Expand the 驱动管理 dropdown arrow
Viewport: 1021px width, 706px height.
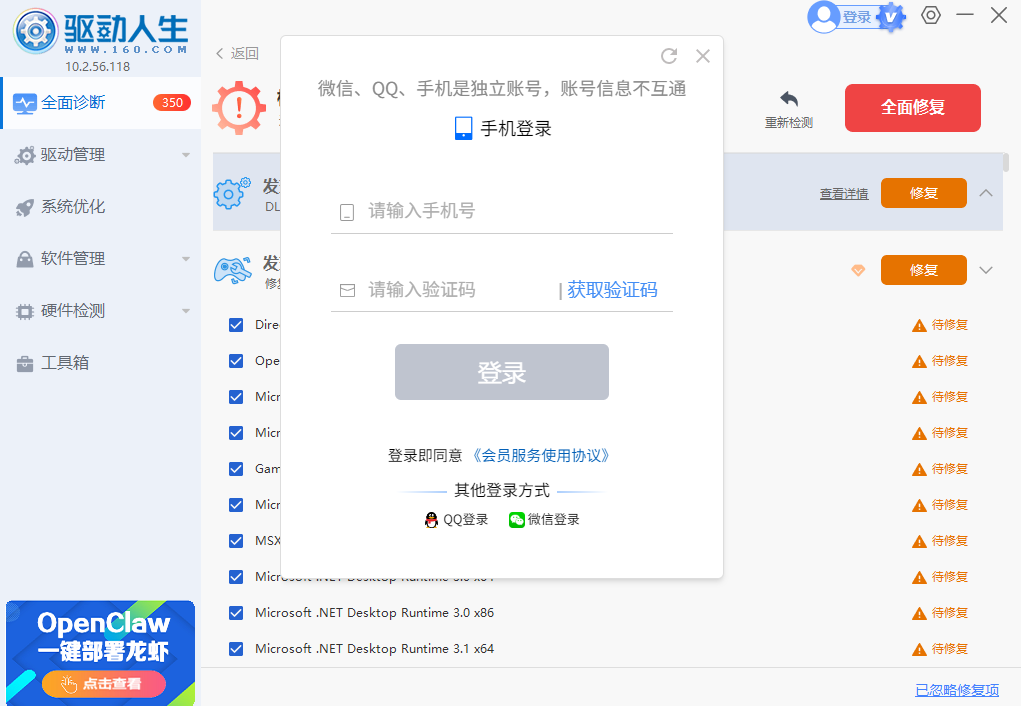[186, 155]
